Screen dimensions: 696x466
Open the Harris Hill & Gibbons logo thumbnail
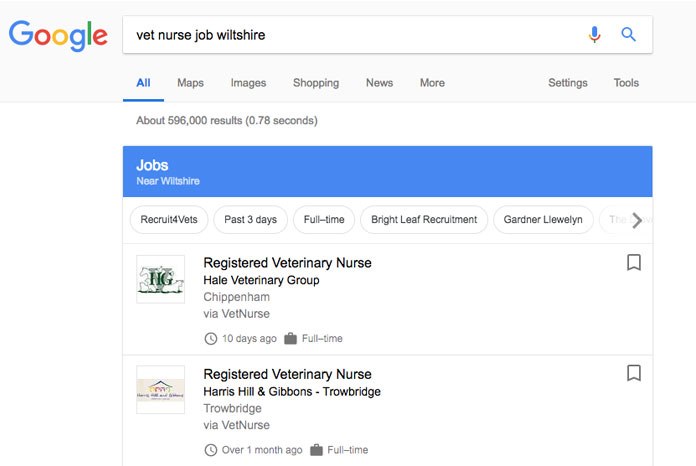point(160,390)
